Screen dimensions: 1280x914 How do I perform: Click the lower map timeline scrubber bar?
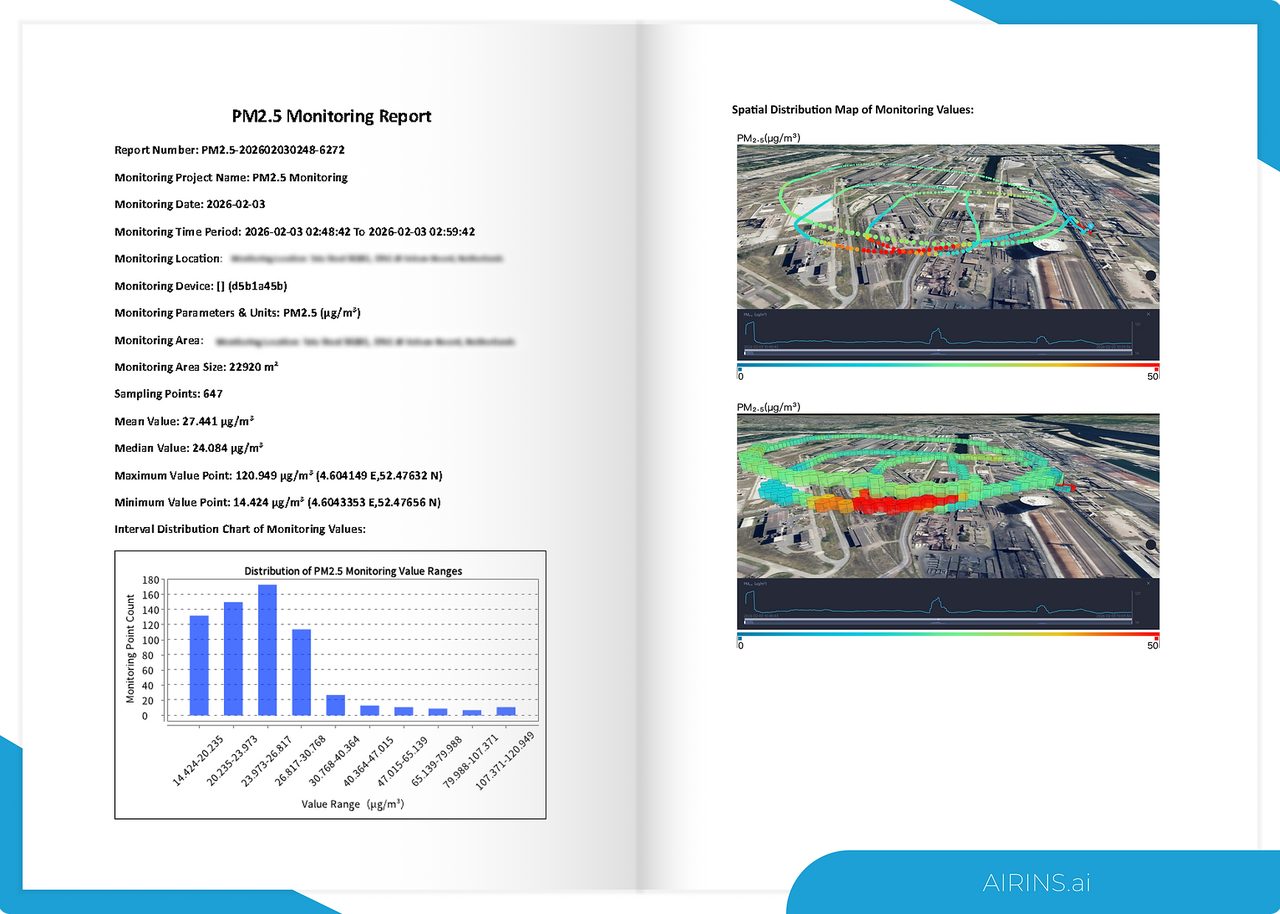939,622
